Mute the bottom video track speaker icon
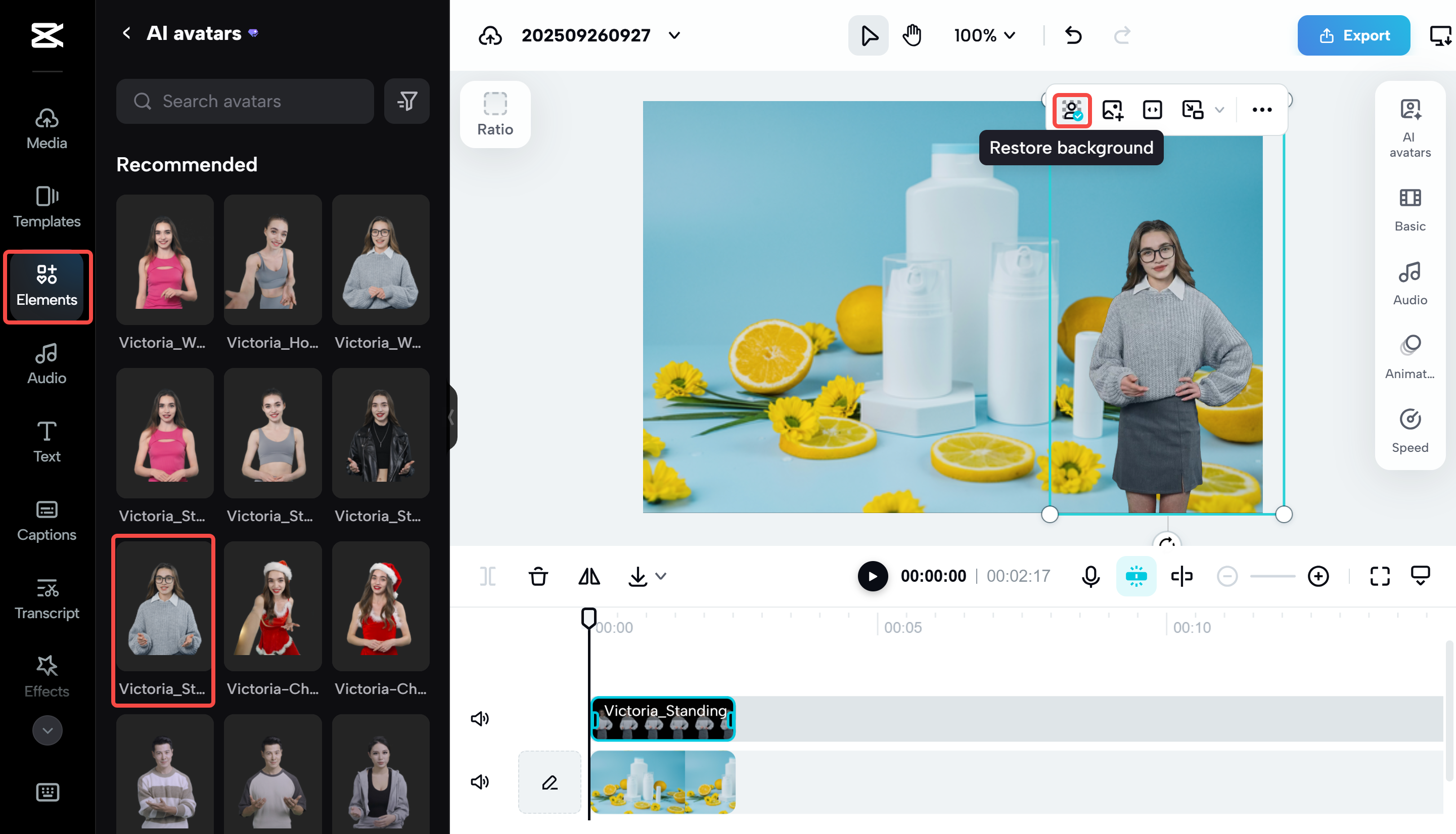 point(480,782)
